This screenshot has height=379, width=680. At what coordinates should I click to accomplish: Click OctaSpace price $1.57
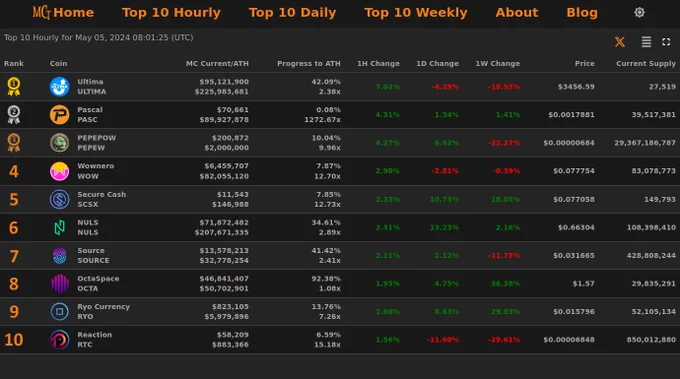pos(583,284)
